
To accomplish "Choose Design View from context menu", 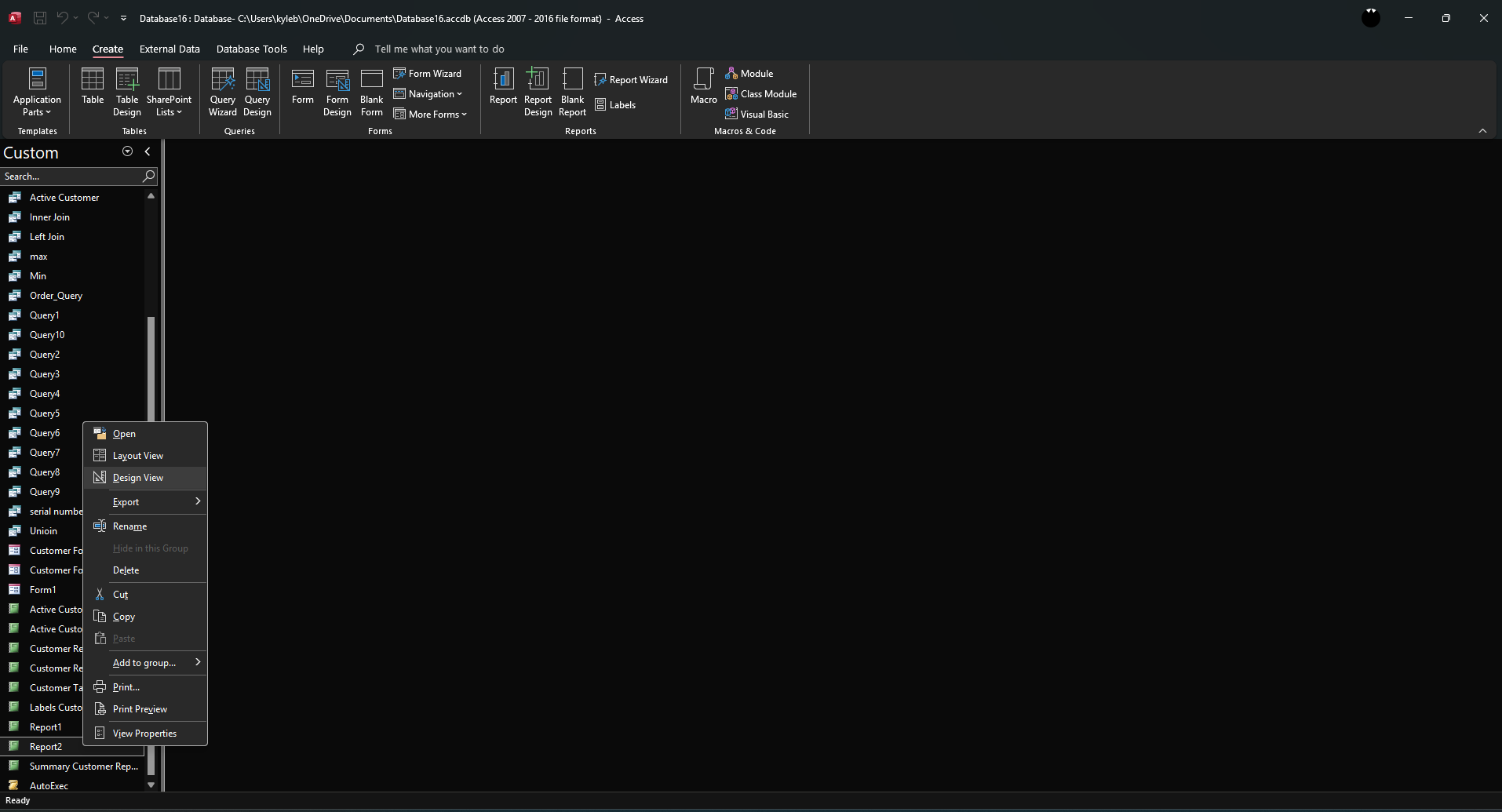I will point(145,478).
